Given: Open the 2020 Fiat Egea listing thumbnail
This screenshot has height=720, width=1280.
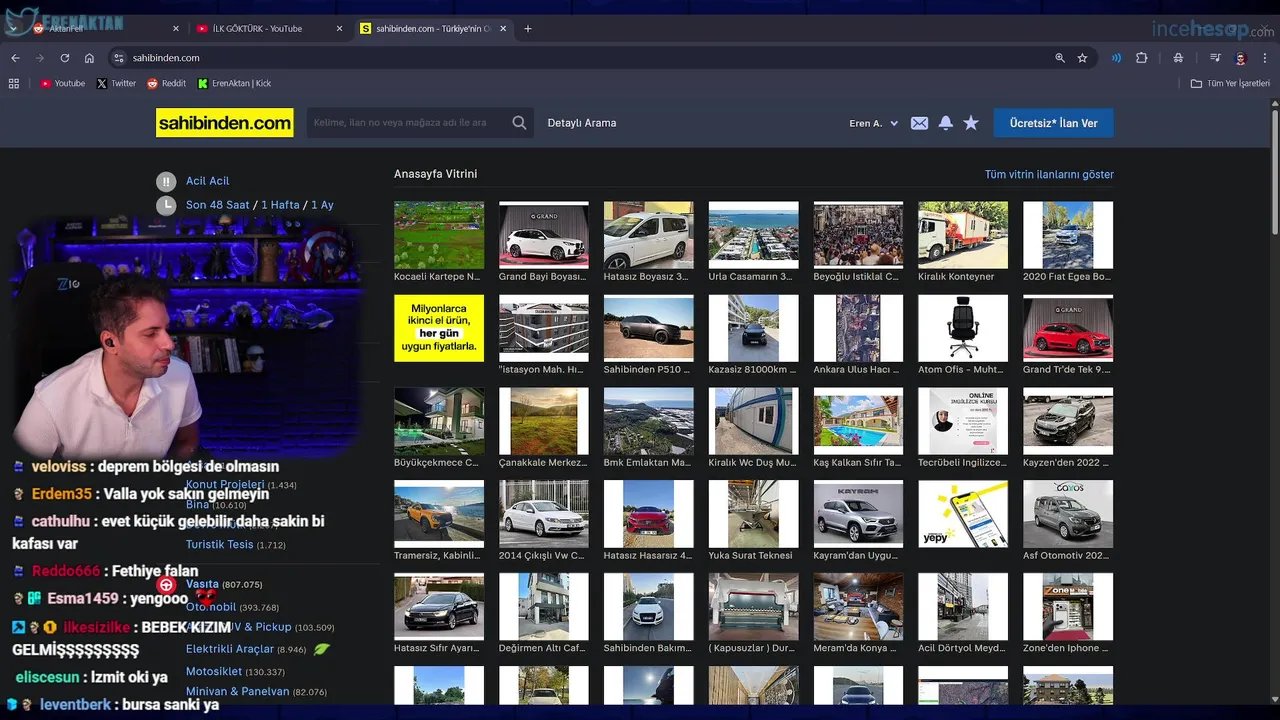Looking at the screenshot, I should (x=1068, y=235).
